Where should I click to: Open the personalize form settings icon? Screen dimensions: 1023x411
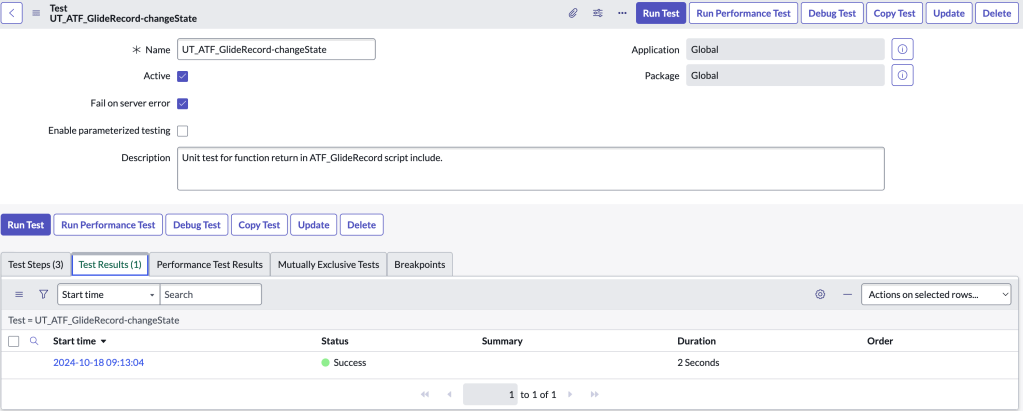click(x=598, y=13)
